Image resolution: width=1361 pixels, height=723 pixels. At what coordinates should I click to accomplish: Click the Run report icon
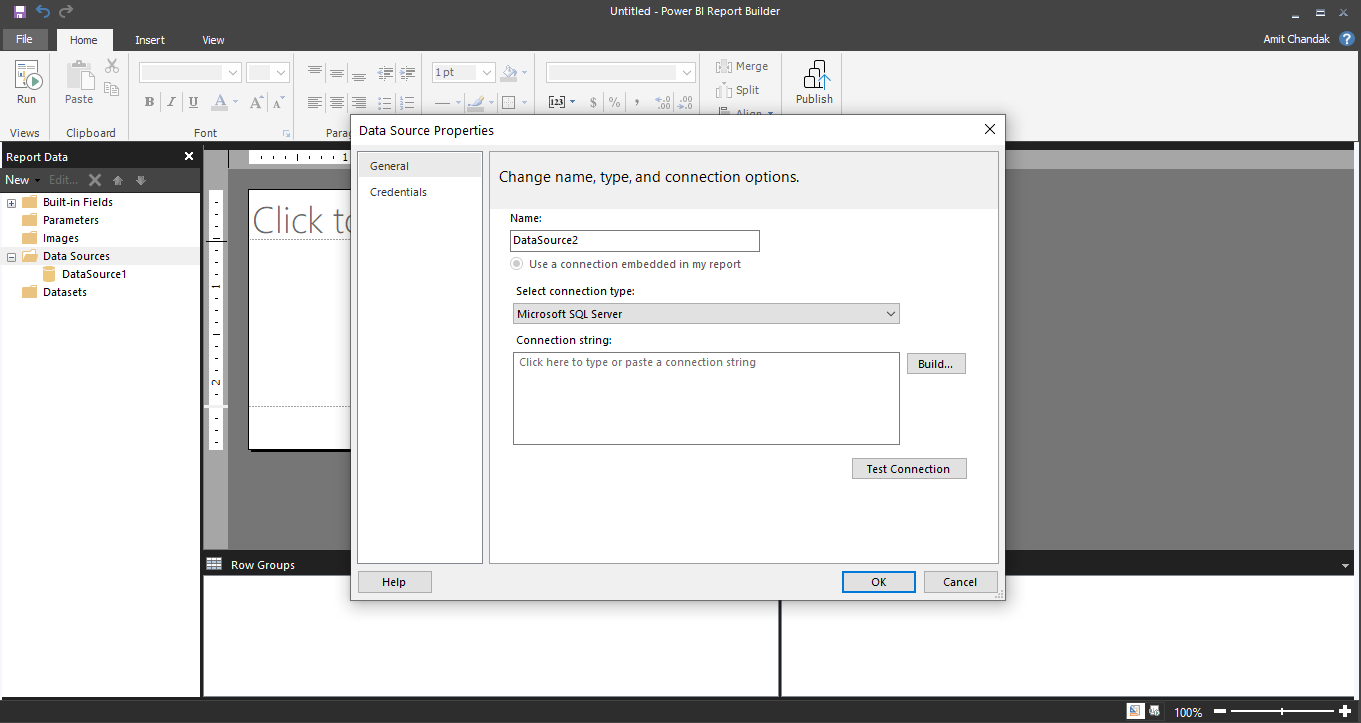point(27,76)
